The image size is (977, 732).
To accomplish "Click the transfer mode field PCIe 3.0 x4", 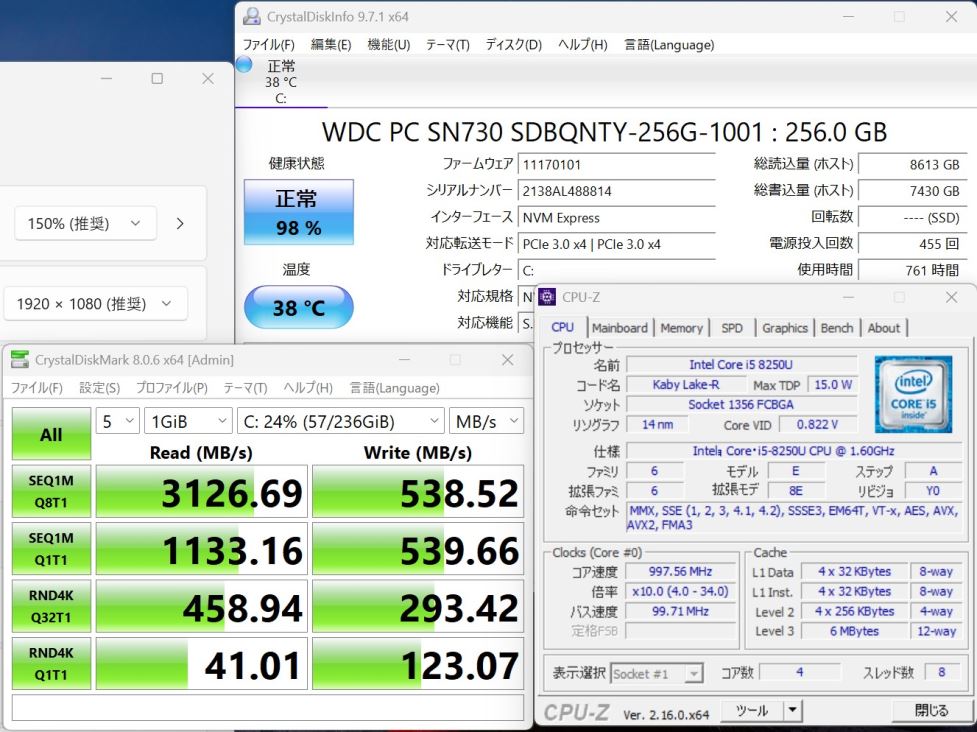I will pyautogui.click(x=616, y=244).
